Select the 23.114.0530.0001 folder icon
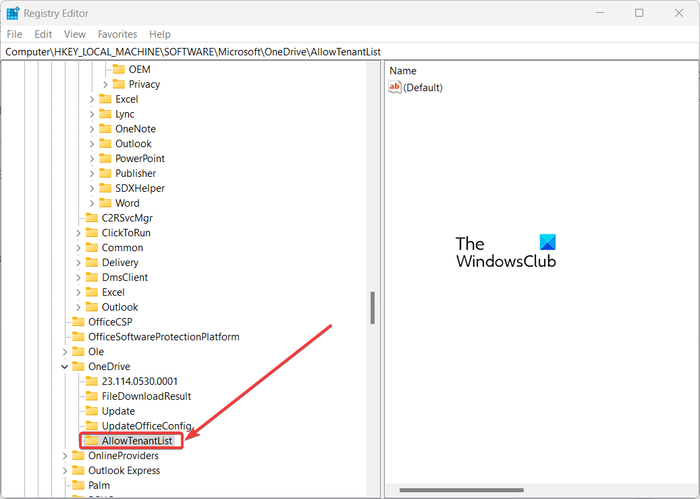The width and height of the screenshot is (700, 499). coord(92,381)
